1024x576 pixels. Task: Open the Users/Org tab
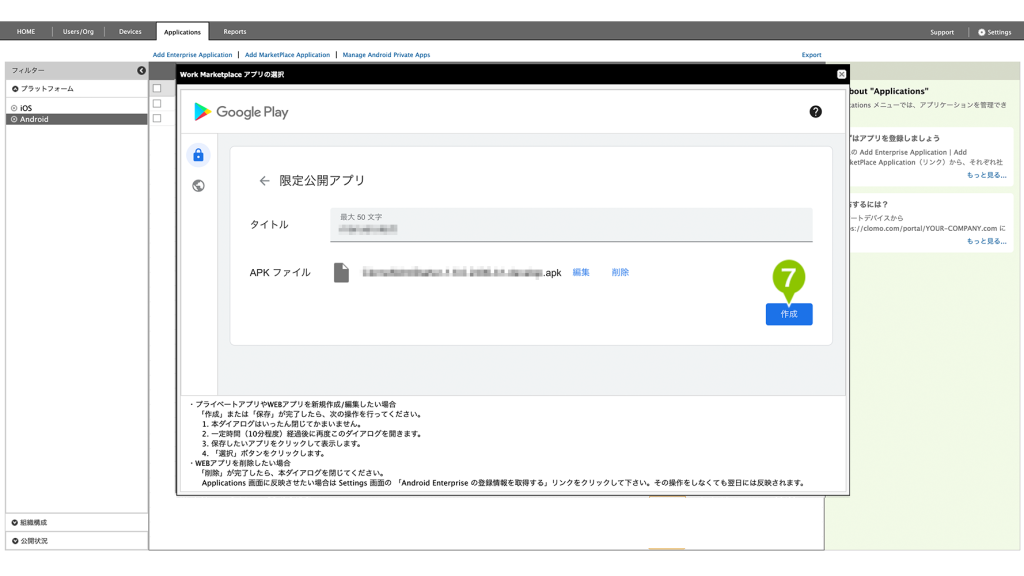pos(78,31)
